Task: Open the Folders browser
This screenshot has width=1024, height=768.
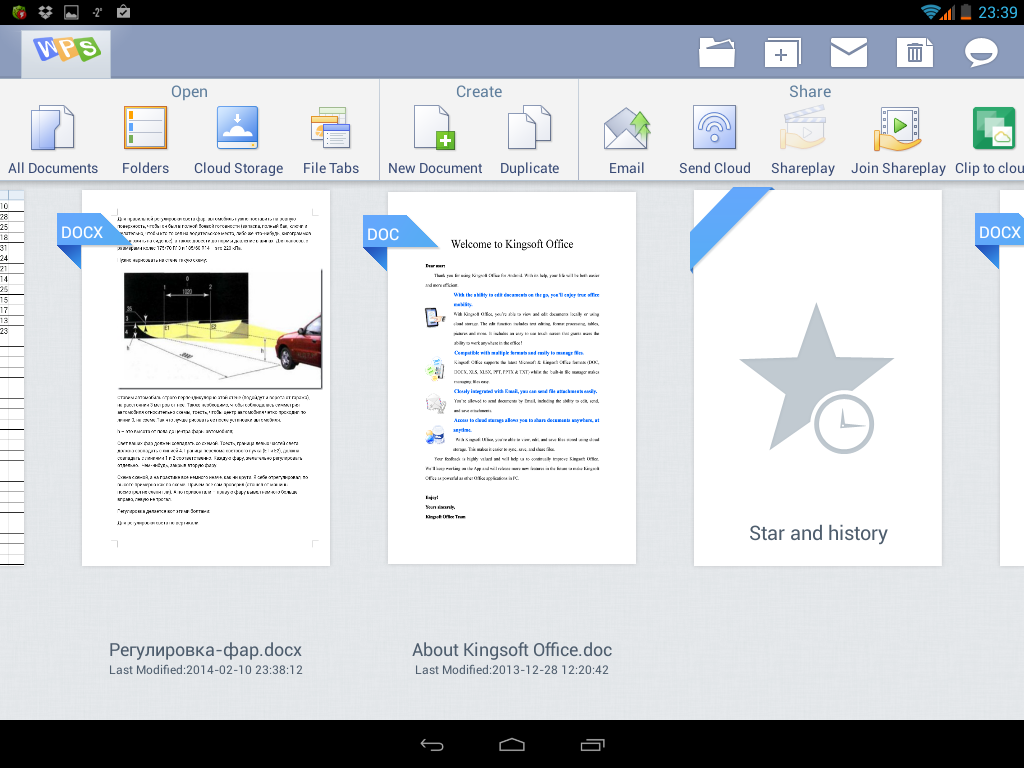Action: [146, 140]
